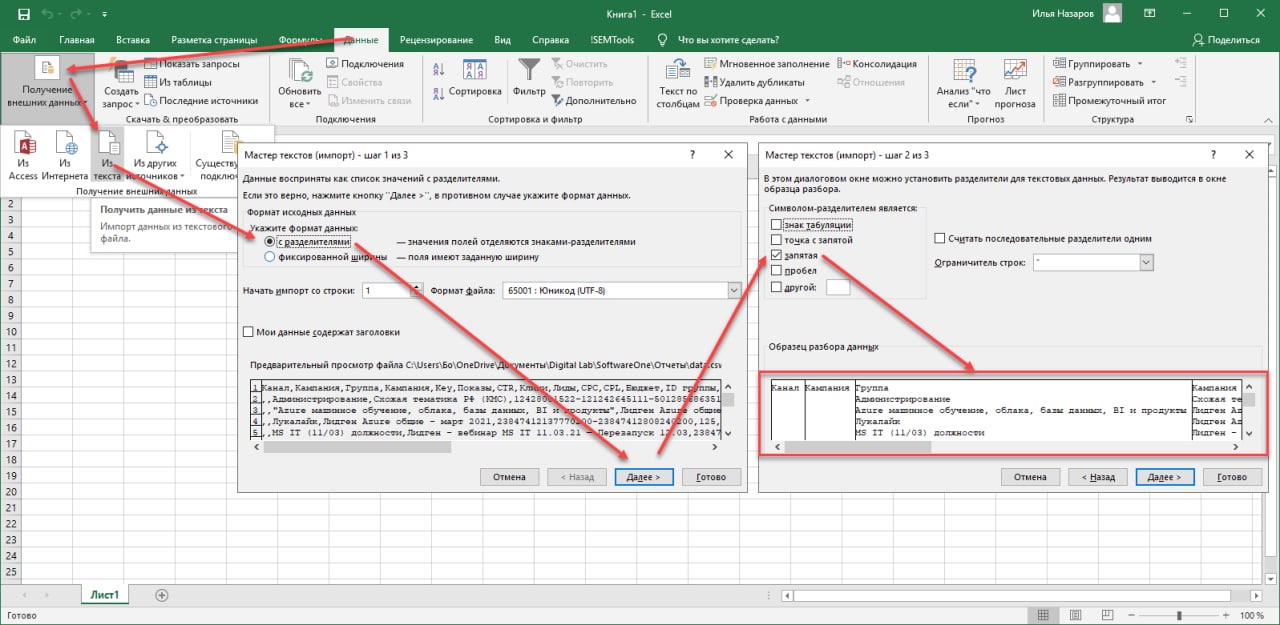Click Готово in step 2 dialog
The width and height of the screenshot is (1280, 625).
pyautogui.click(x=1232, y=477)
